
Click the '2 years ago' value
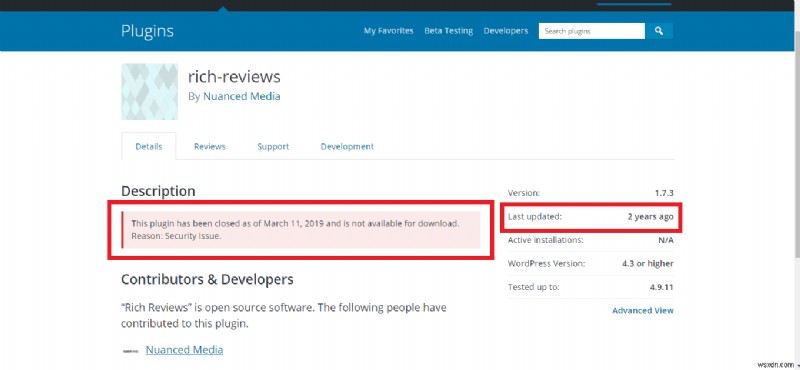coord(651,216)
